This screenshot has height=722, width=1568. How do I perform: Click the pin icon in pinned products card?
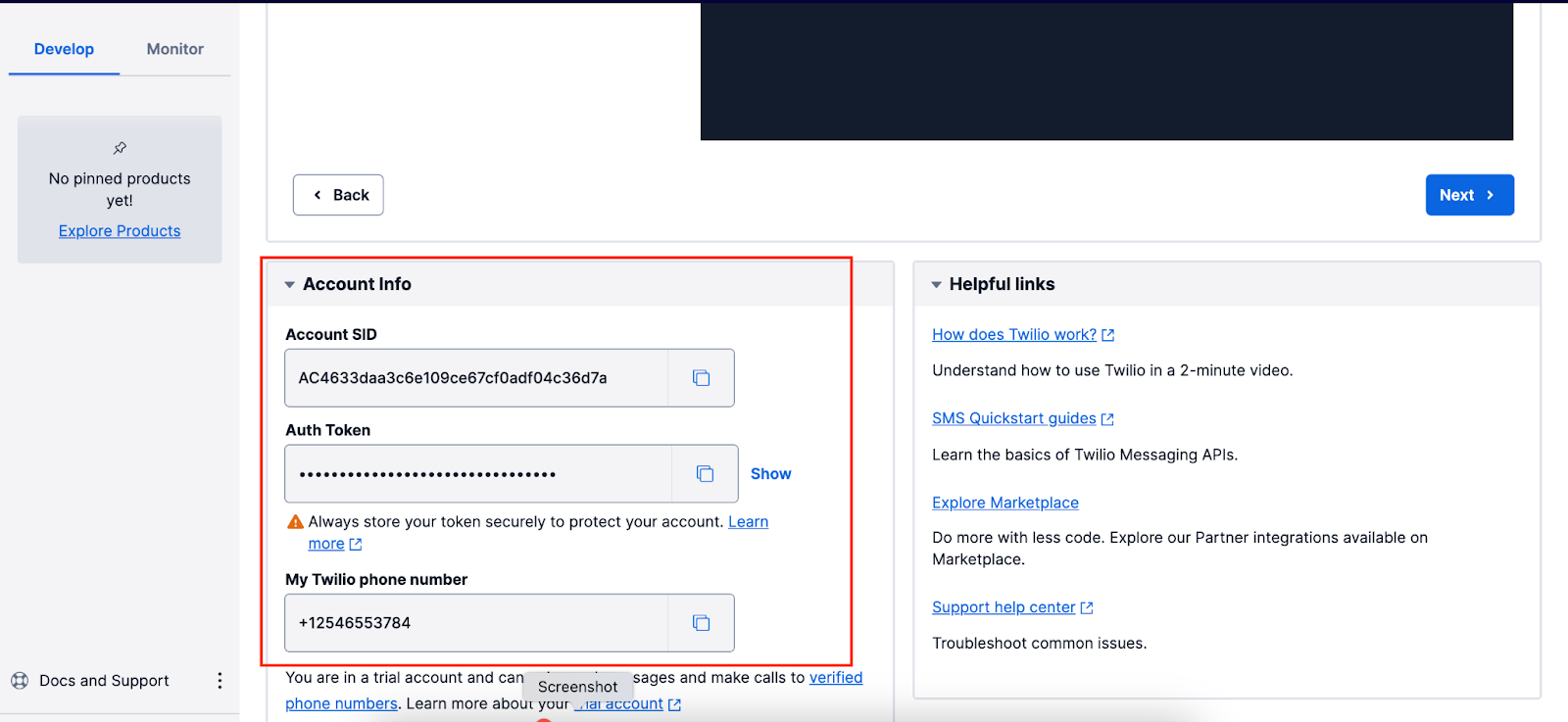click(120, 148)
